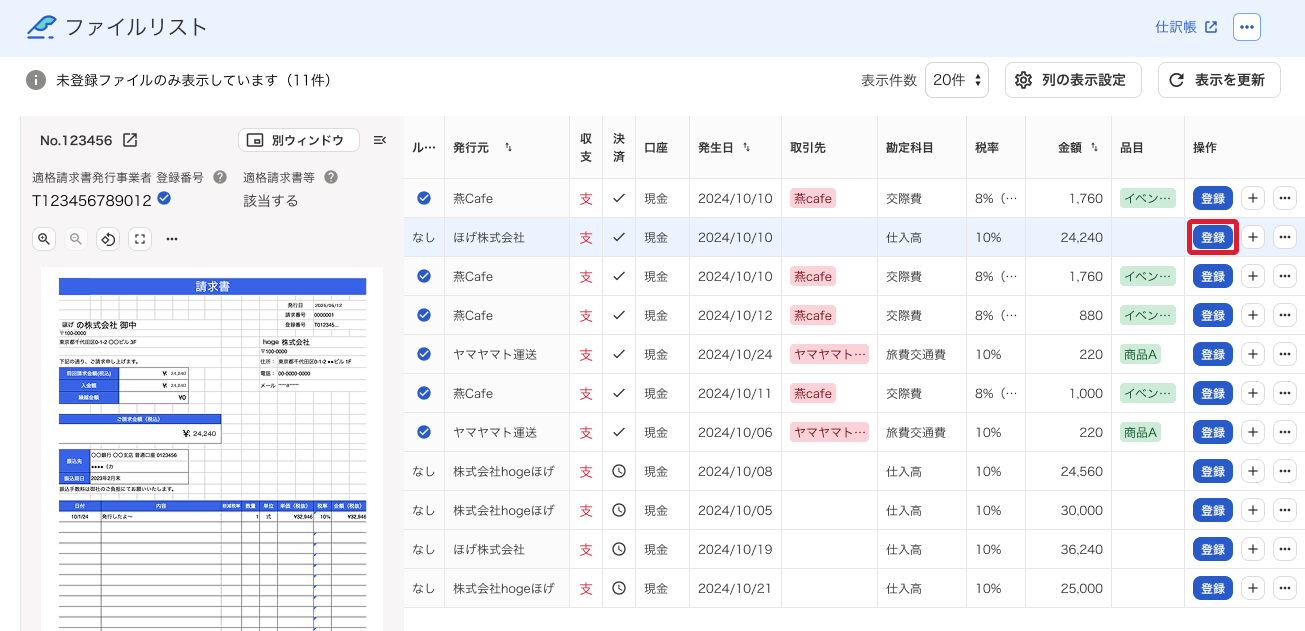Expand invoice preview to fullscreen
This screenshot has width=1305, height=631.
[x=140, y=239]
